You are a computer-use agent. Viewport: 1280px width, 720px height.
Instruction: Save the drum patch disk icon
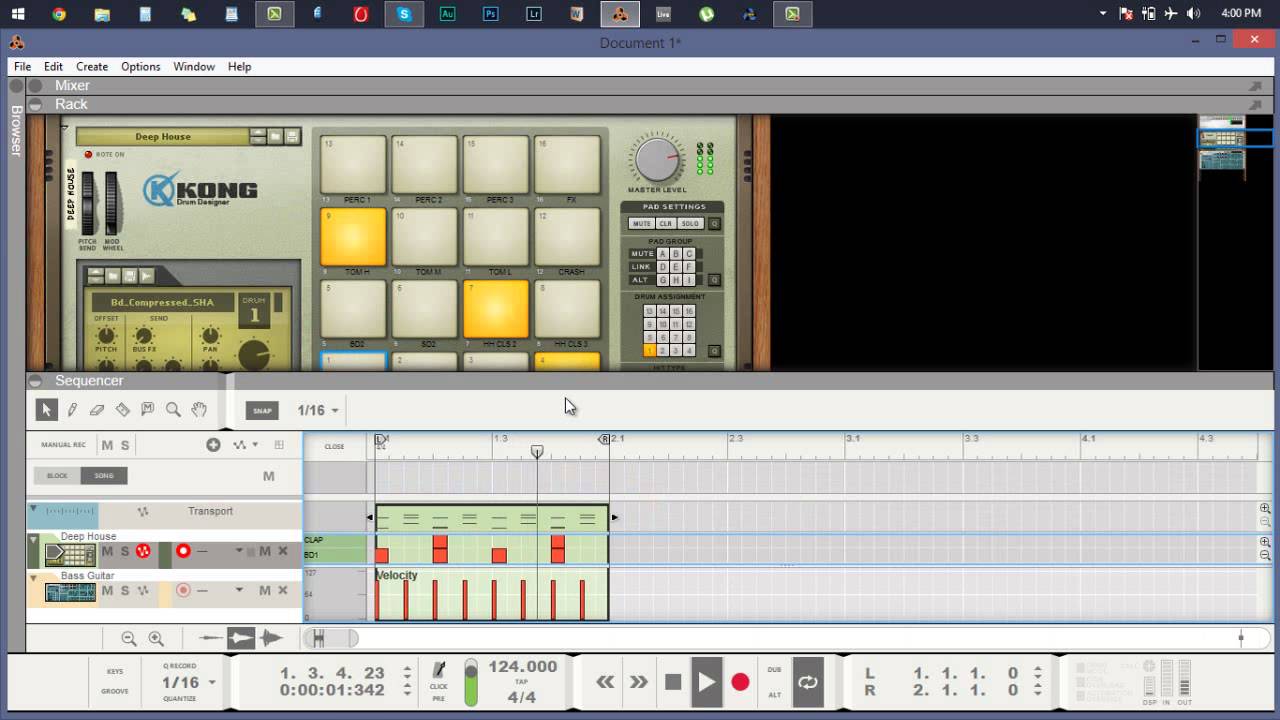[x=129, y=275]
